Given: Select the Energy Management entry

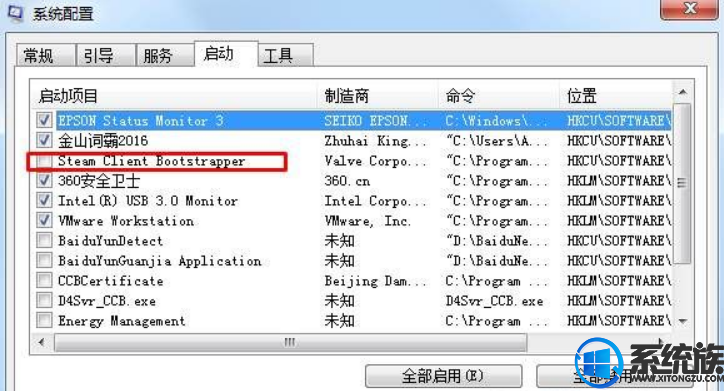Looking at the screenshot, I should [x=122, y=321].
